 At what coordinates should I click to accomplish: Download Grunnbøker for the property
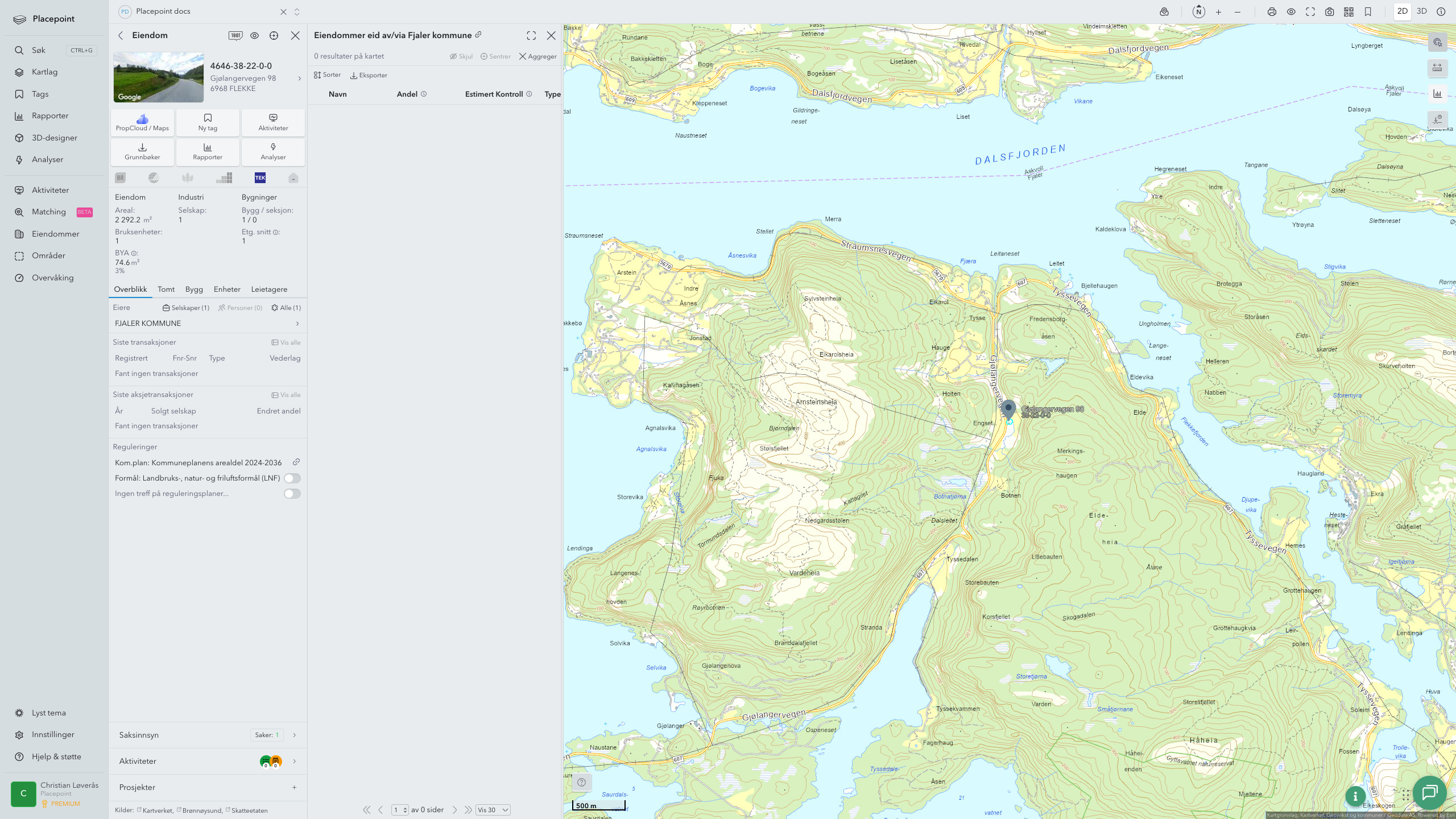142,152
